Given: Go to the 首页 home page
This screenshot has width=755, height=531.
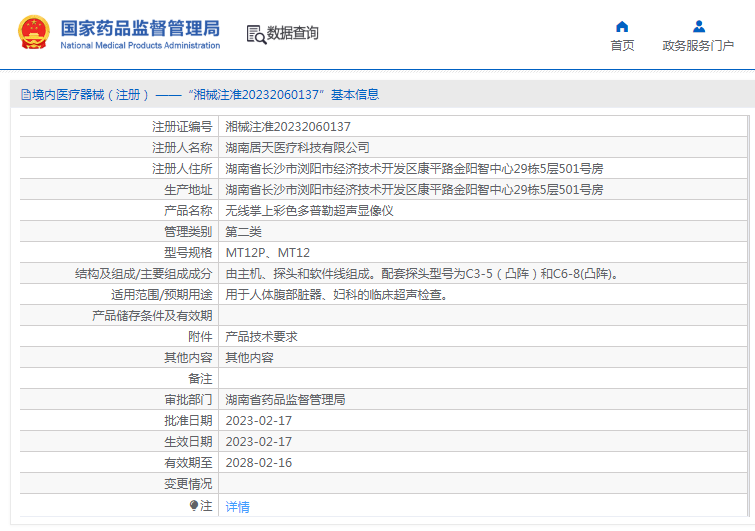Looking at the screenshot, I should coord(622,46).
